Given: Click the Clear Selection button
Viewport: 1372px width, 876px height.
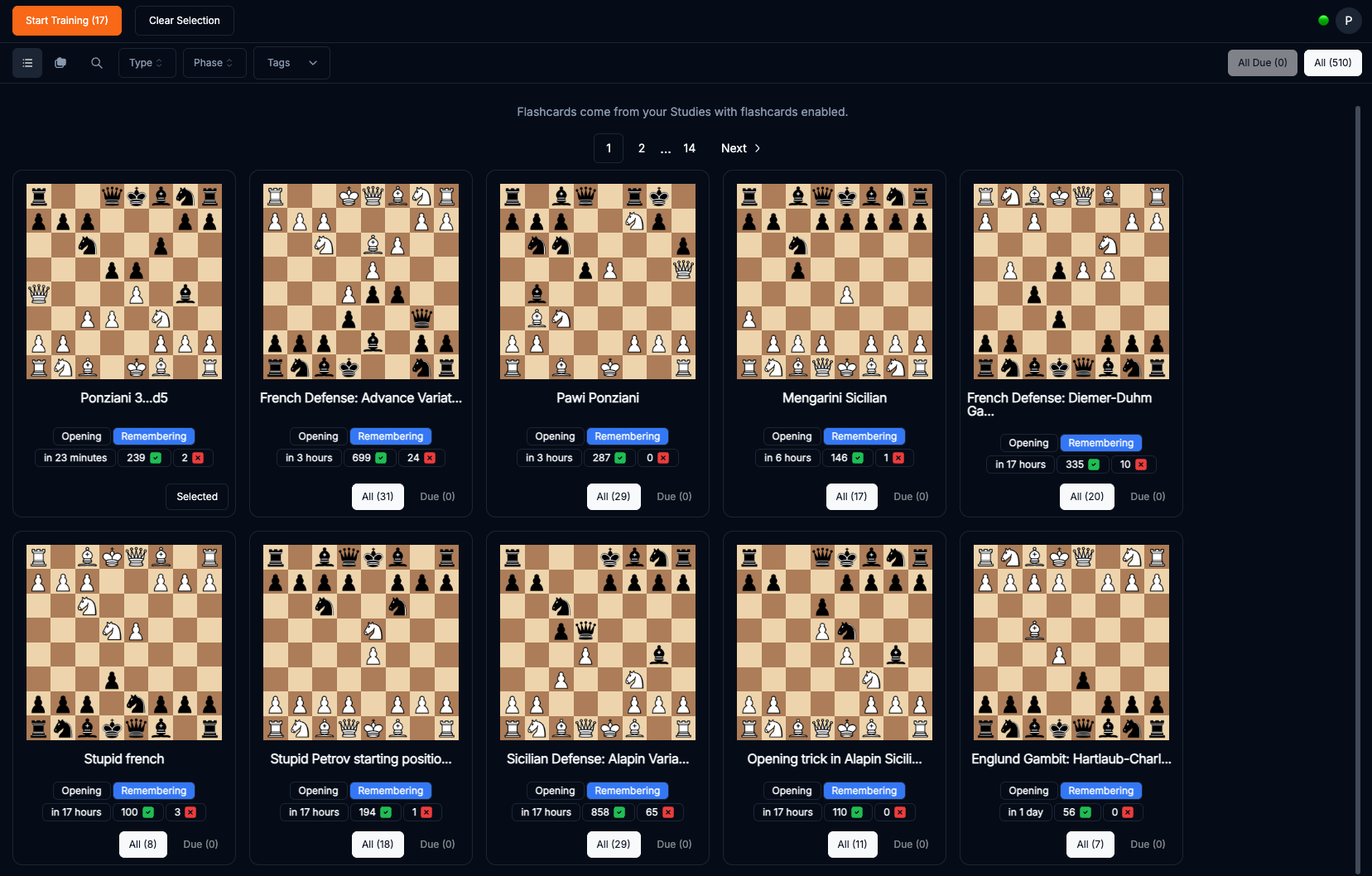Looking at the screenshot, I should pos(184,21).
